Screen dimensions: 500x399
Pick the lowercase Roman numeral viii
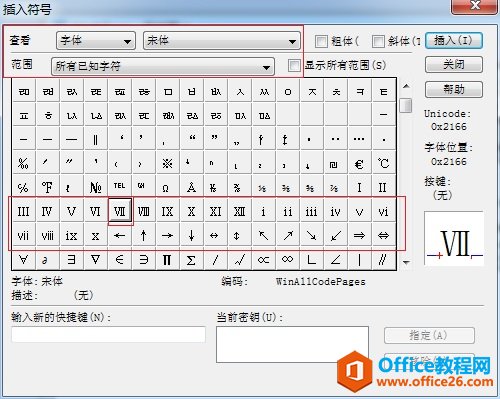(48, 235)
